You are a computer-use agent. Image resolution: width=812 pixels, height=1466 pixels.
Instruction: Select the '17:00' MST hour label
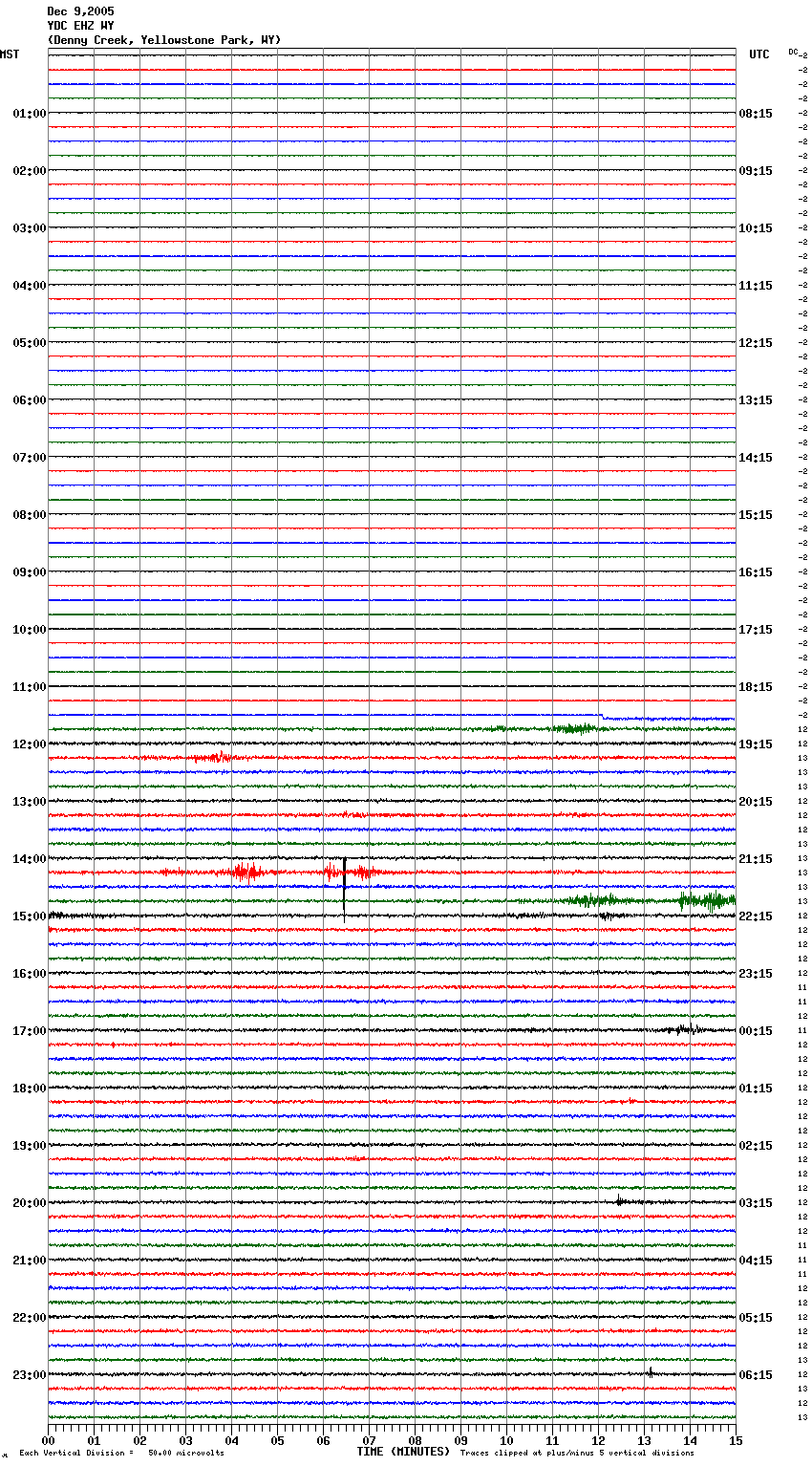click(x=30, y=1031)
